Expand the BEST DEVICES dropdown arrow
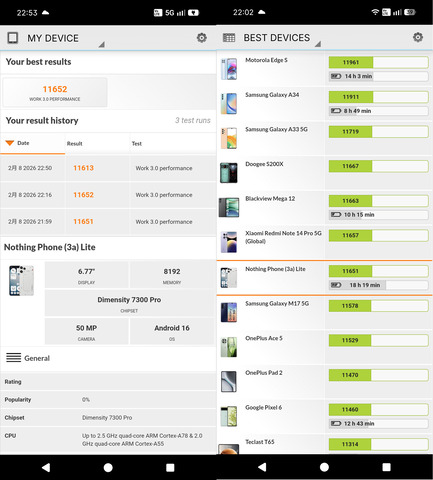This screenshot has height=480, width=433. point(318,44)
